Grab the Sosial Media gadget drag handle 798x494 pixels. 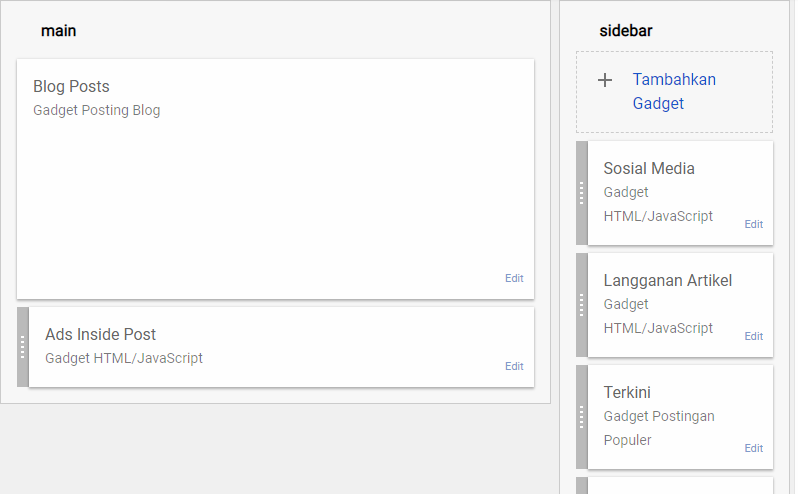(581, 193)
